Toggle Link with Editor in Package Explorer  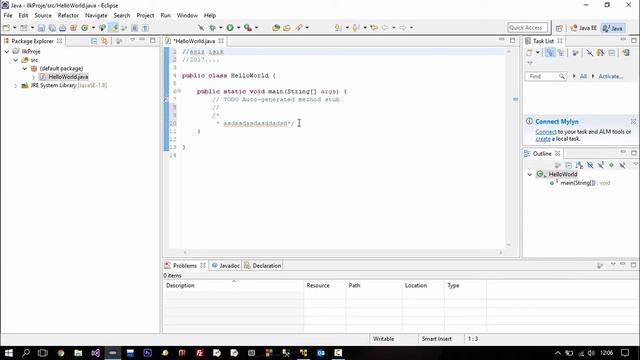pyautogui.click(x=104, y=41)
